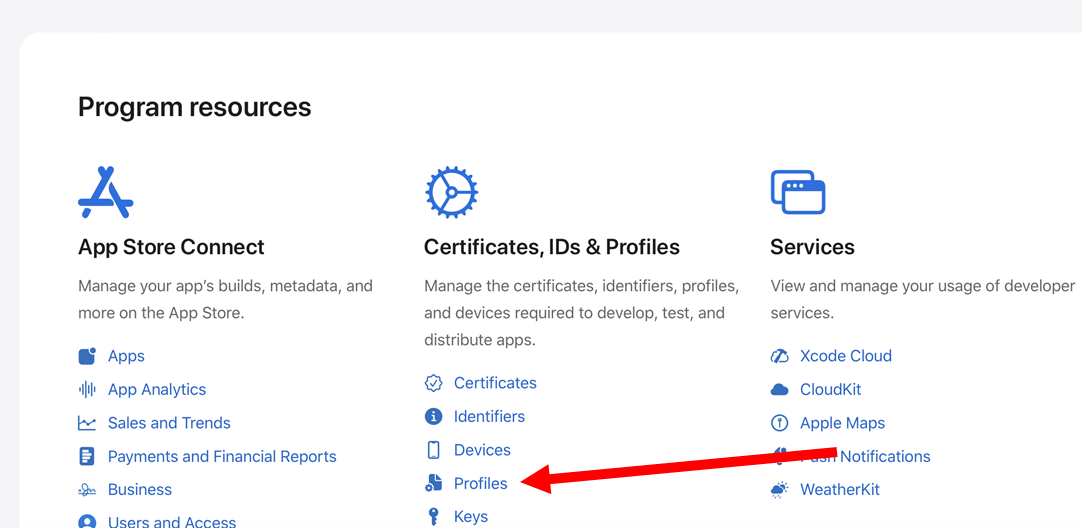Go to Sales and Trends
The width and height of the screenshot is (1082, 528).
169,423
